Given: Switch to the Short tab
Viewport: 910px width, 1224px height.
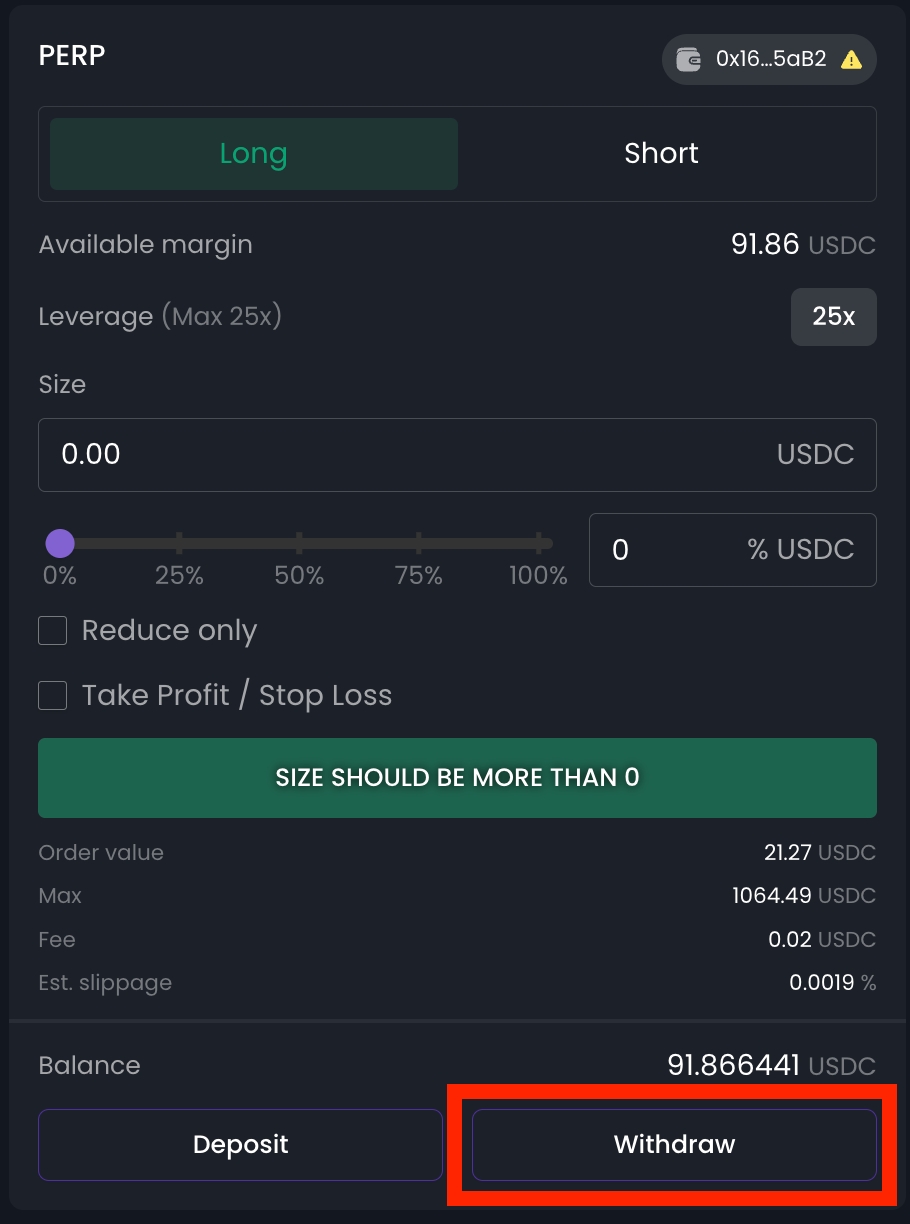Looking at the screenshot, I should pyautogui.click(x=661, y=153).
